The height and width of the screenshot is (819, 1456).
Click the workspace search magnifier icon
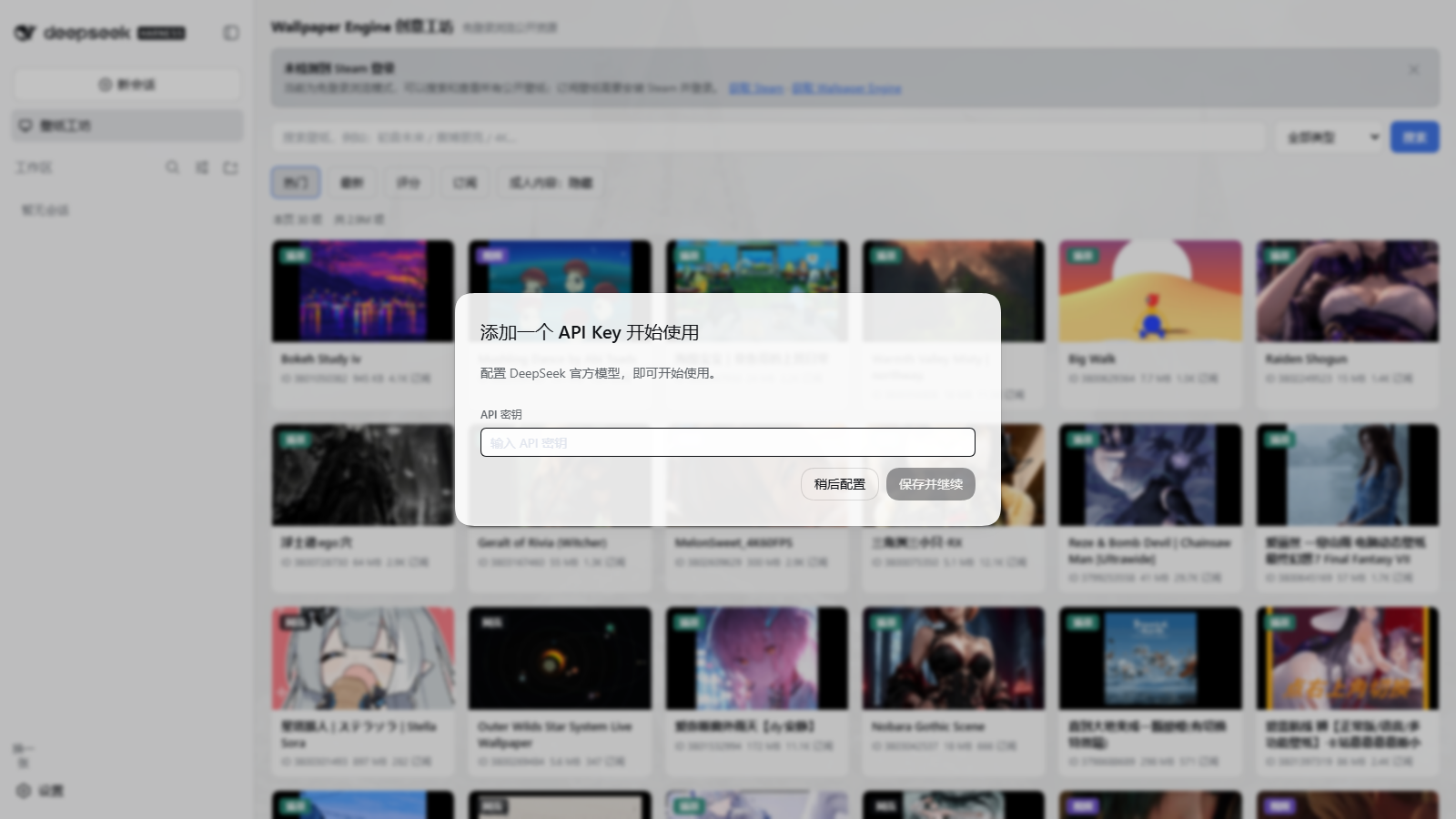[x=172, y=167]
